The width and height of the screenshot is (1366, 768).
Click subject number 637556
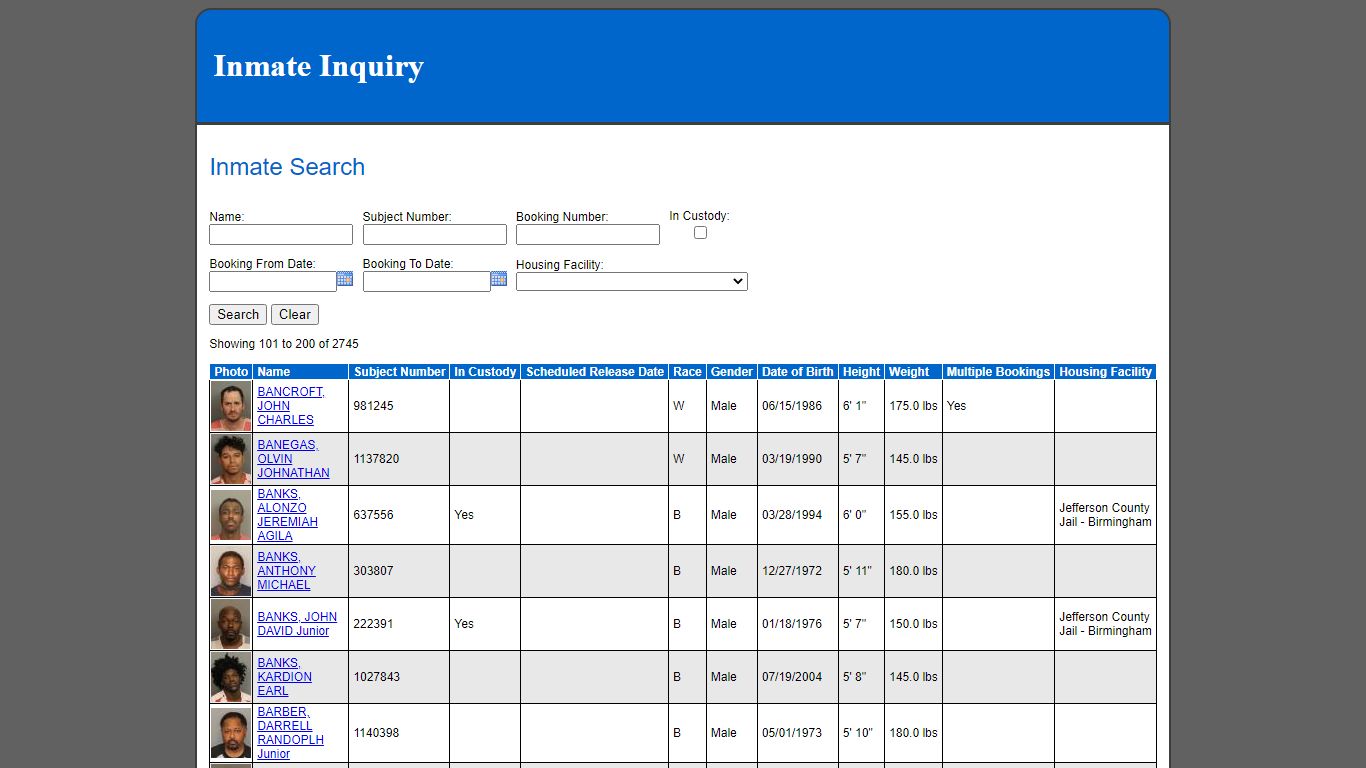[373, 515]
